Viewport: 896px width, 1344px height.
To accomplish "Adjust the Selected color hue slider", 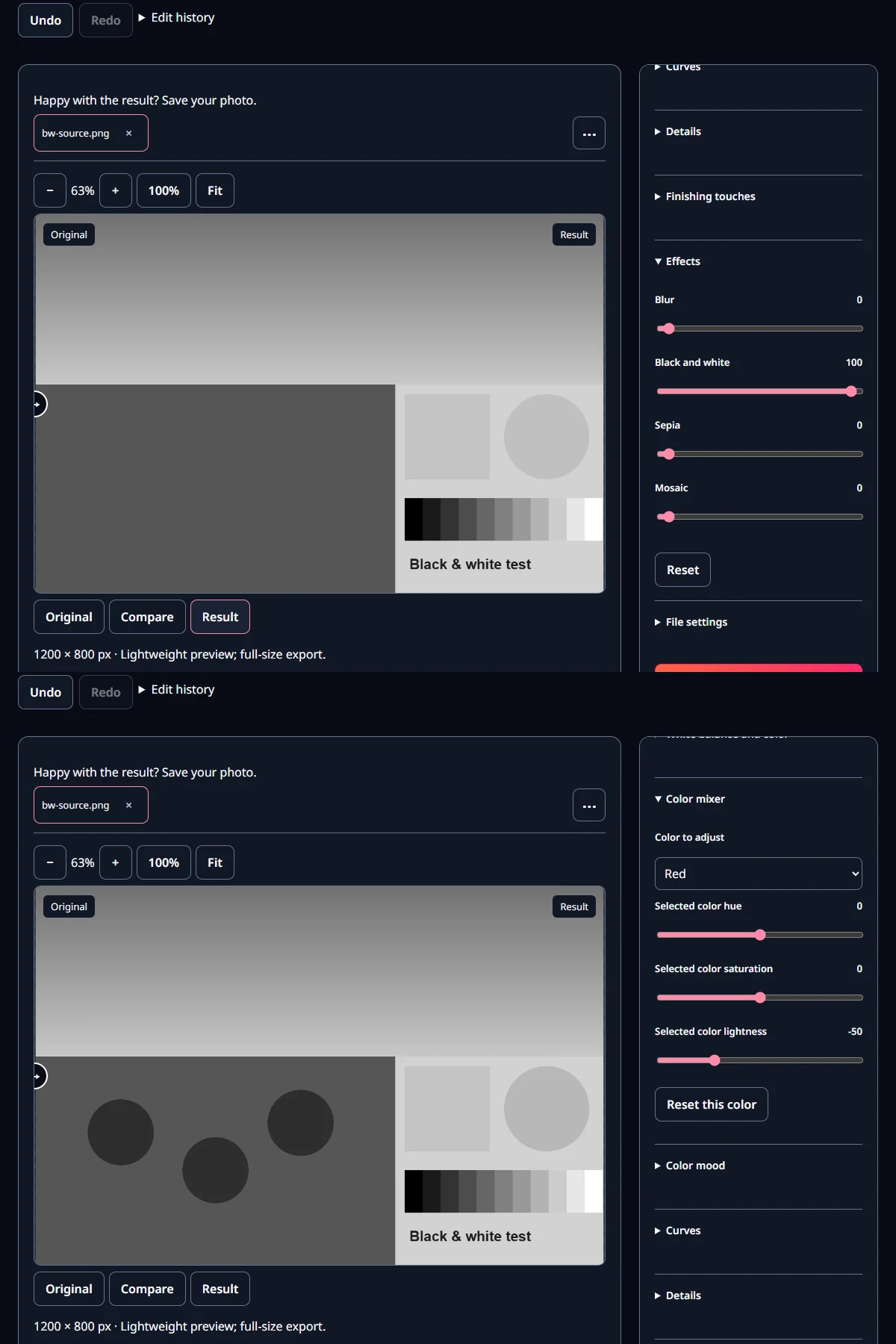I will [x=759, y=935].
